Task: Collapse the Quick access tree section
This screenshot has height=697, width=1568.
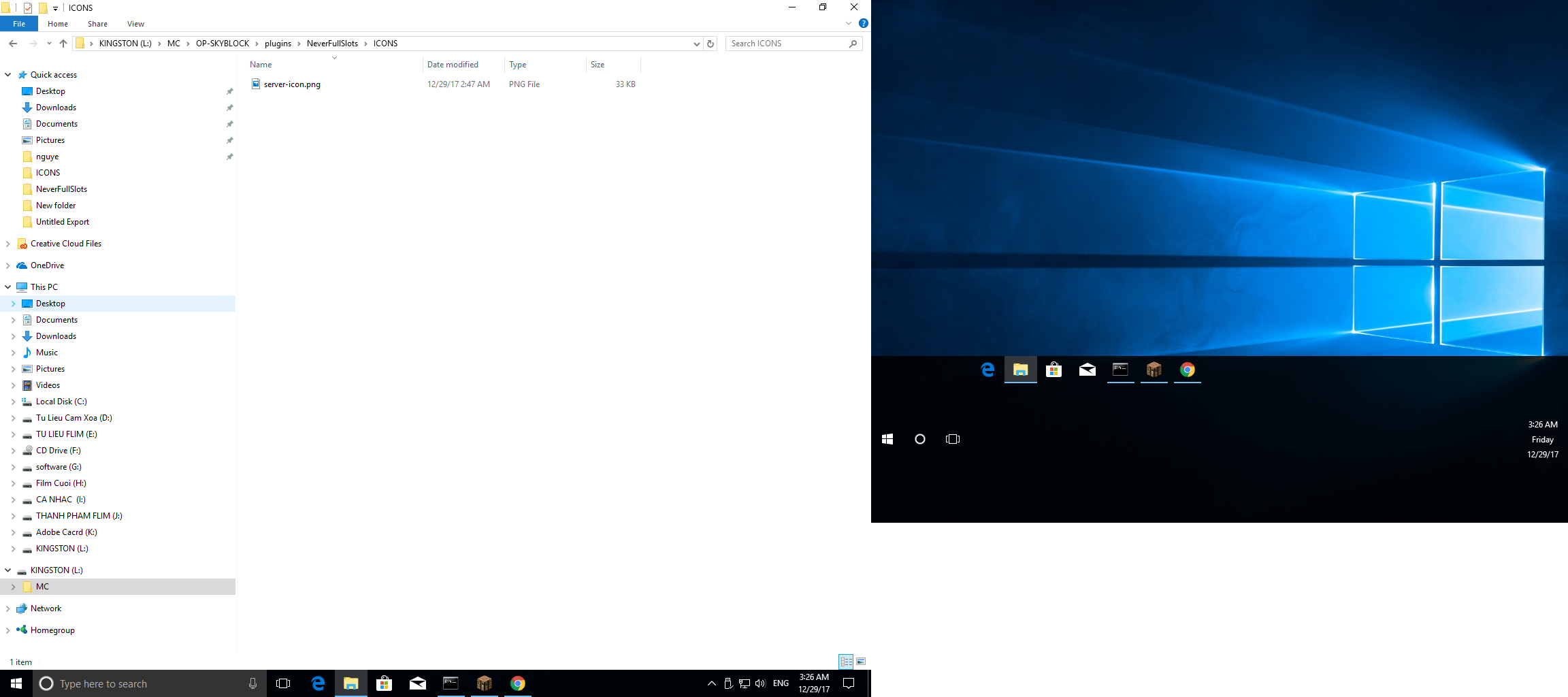Action: coord(8,75)
